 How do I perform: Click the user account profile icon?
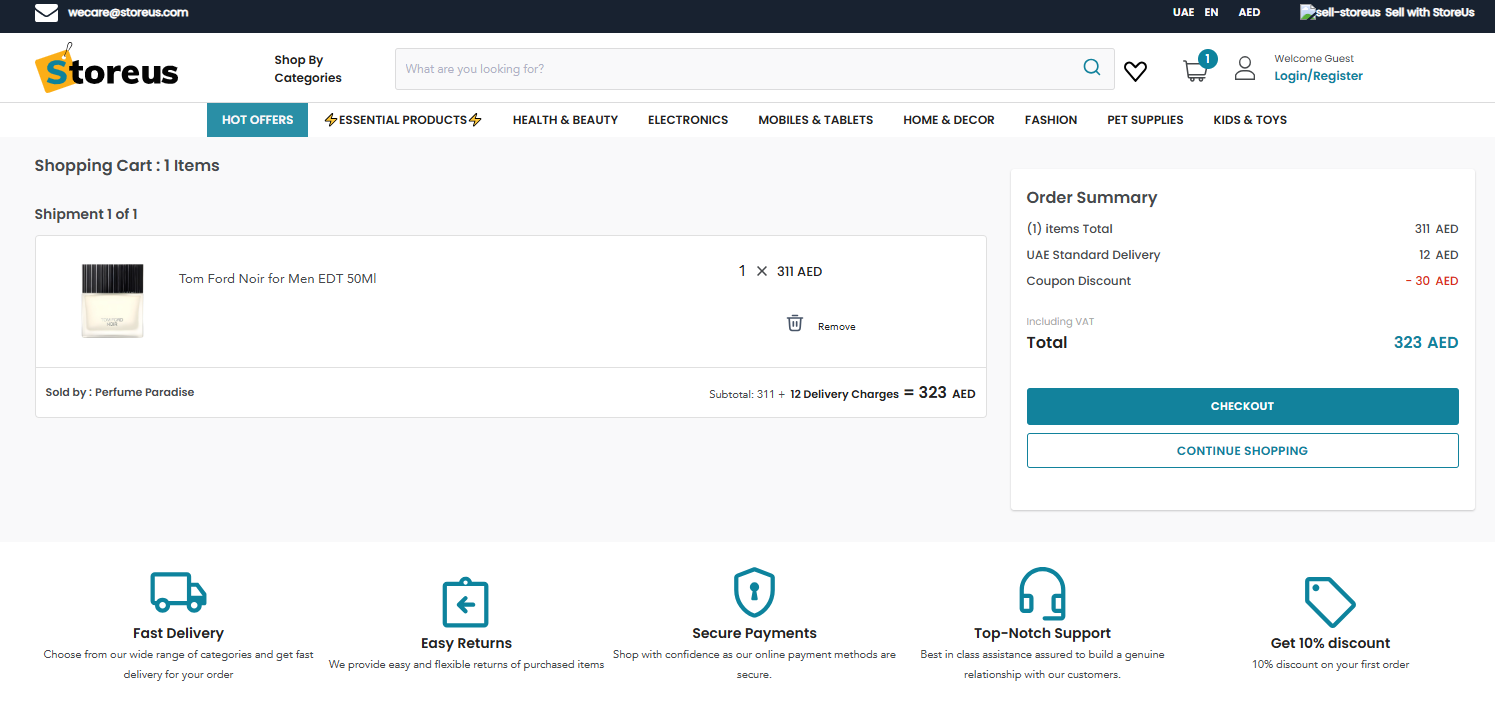1244,68
